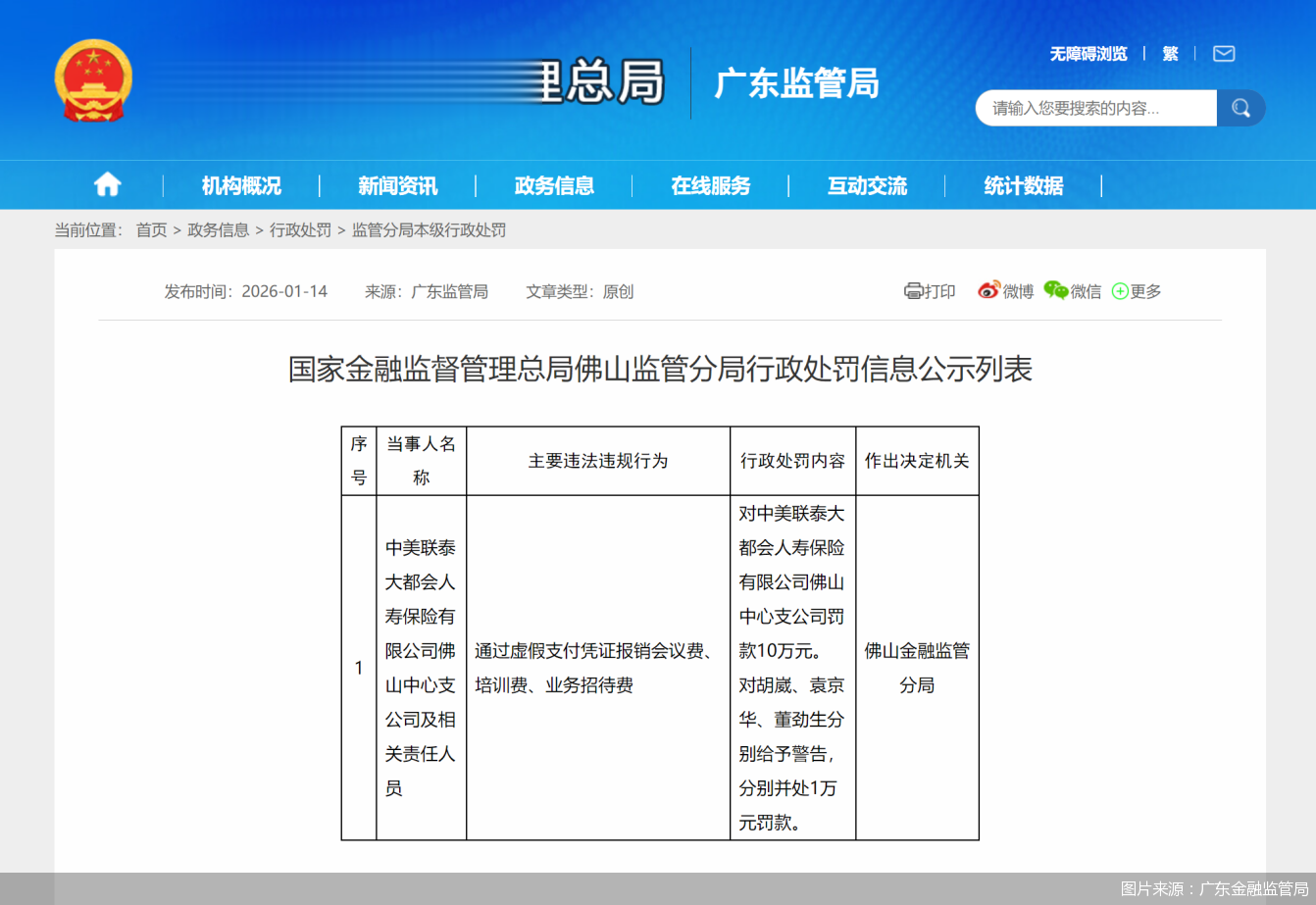Screen dimensions: 1316x905
Task: Click the search magnifier button
Action: 1240,108
